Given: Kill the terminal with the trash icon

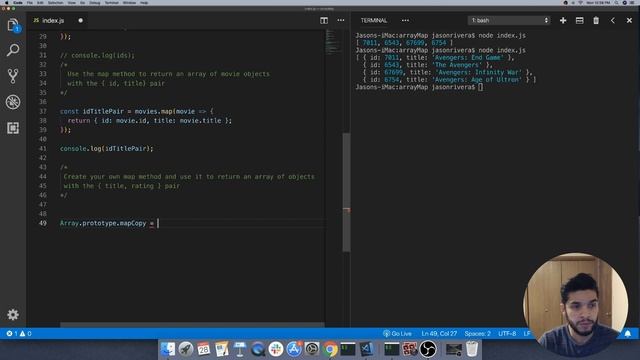Looking at the screenshot, I should [x=596, y=20].
